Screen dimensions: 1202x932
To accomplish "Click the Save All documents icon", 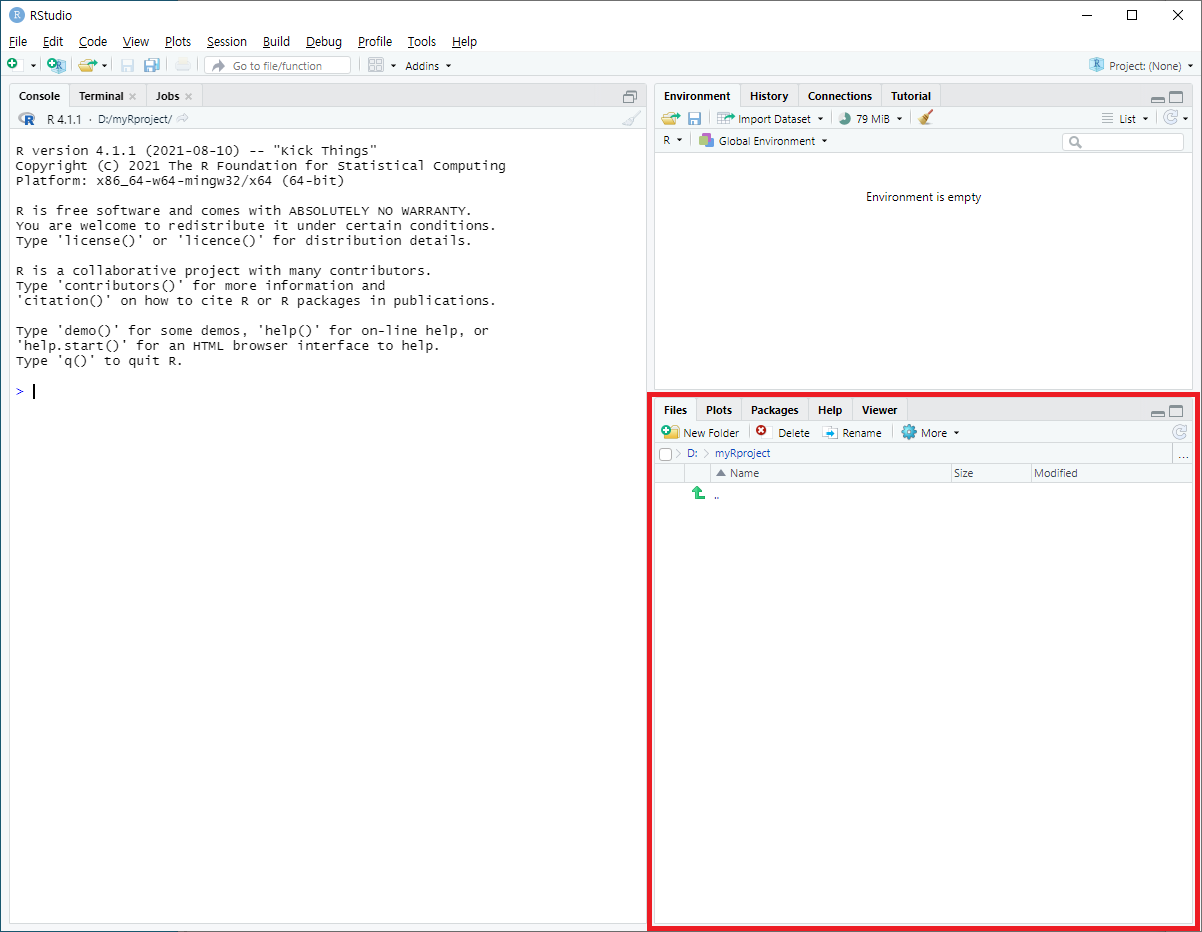I will (x=152, y=65).
